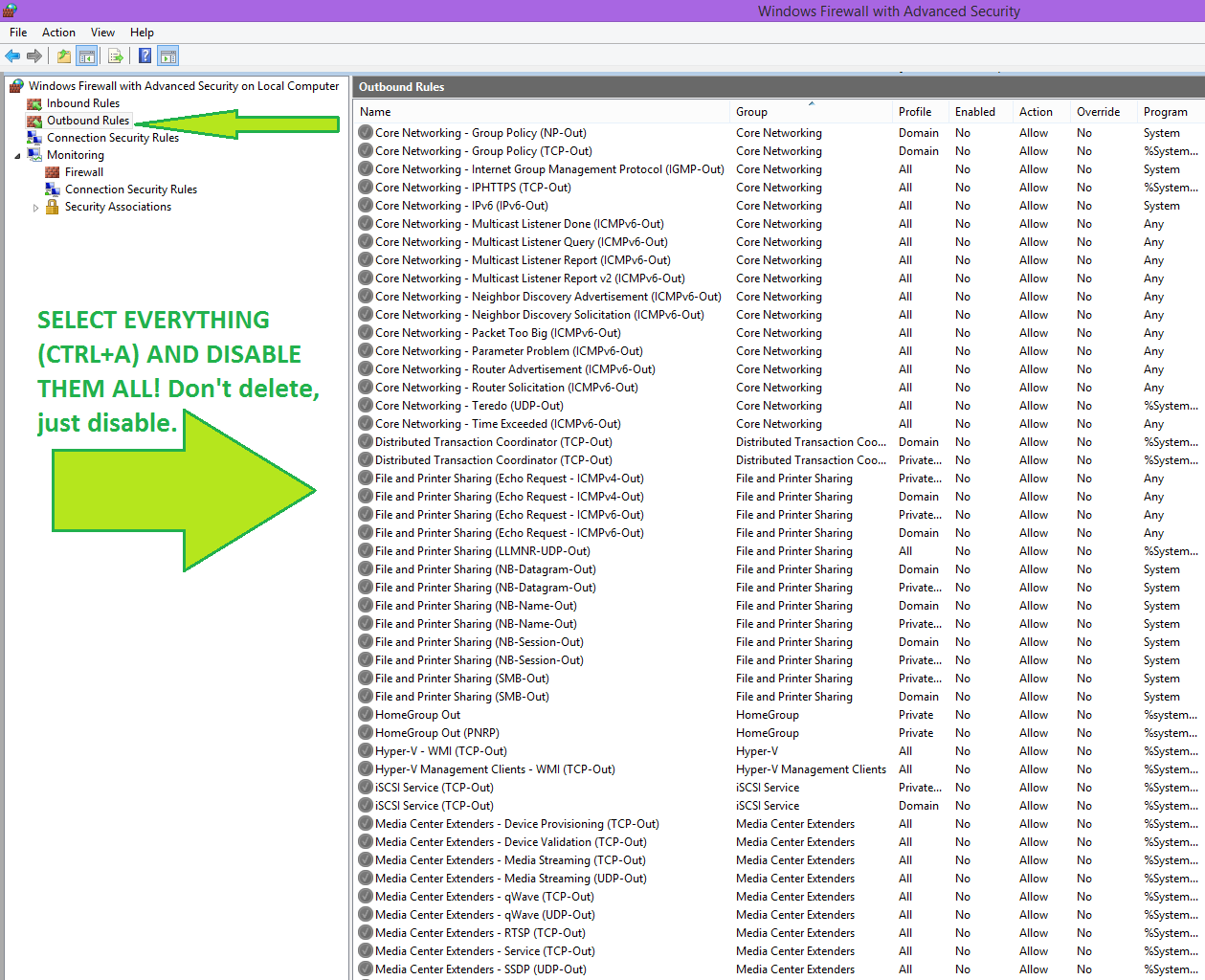Image resolution: width=1205 pixels, height=980 pixels.
Task: Select the Core Networking - Parameter Problem (ICMPv6-Out) rule
Action: [x=509, y=351]
